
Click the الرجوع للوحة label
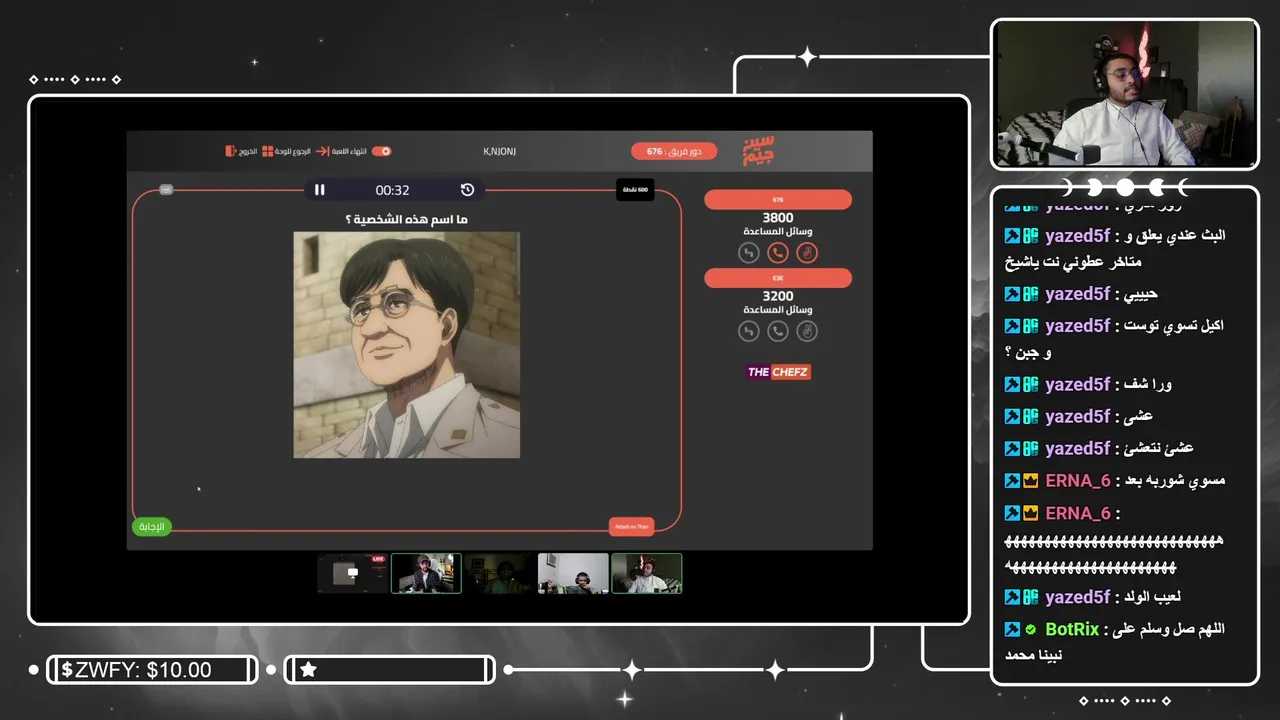click(x=293, y=151)
